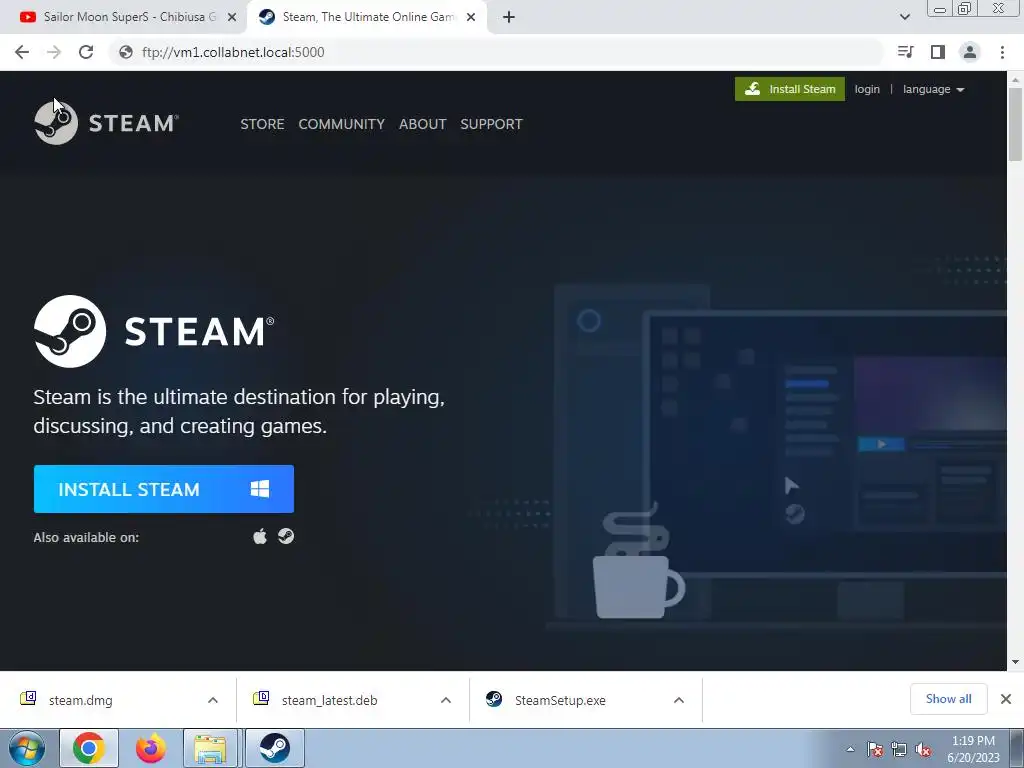Click the network tray icon
Screen dimensions: 1024x768
[x=899, y=750]
